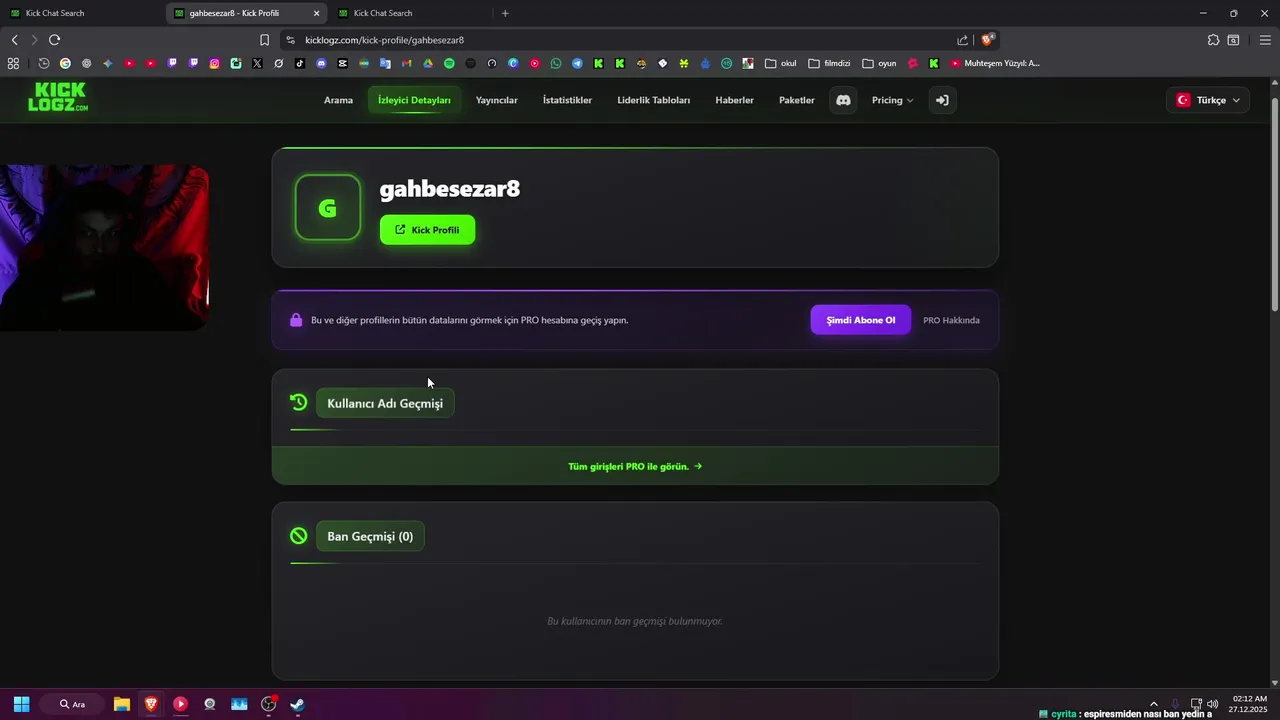Viewport: 1280px width, 720px height.
Task: Open the Gemini sparkle bookmark
Action: (108, 63)
